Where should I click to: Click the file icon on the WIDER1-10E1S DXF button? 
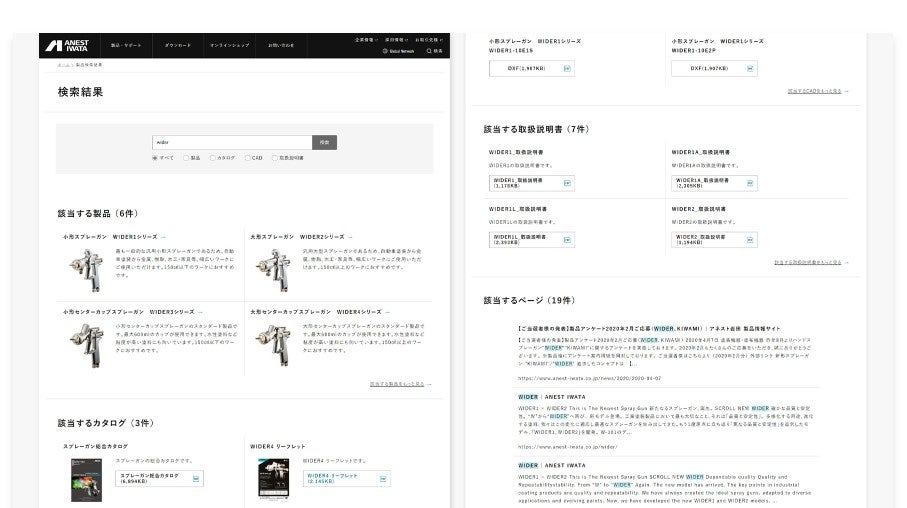567,68
